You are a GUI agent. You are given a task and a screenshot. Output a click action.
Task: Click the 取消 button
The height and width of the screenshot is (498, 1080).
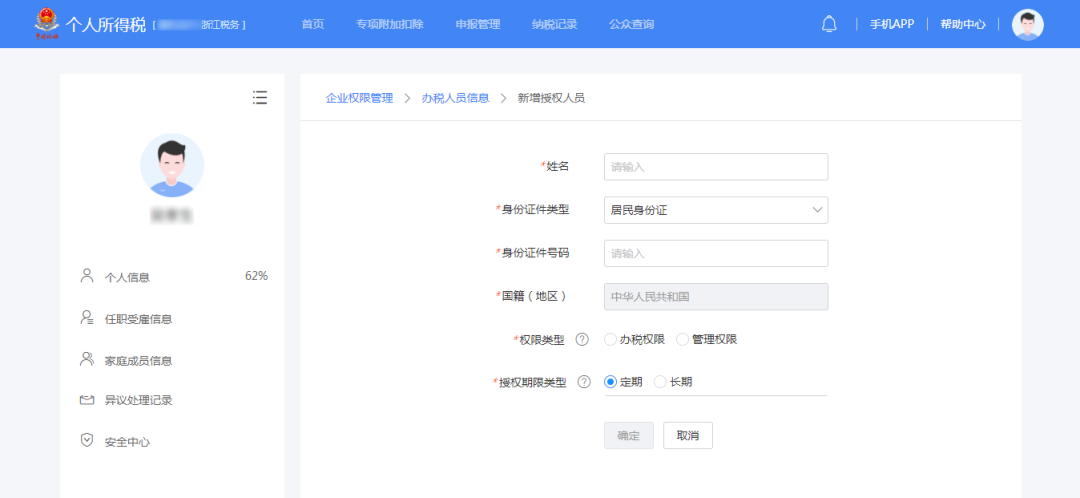point(687,436)
